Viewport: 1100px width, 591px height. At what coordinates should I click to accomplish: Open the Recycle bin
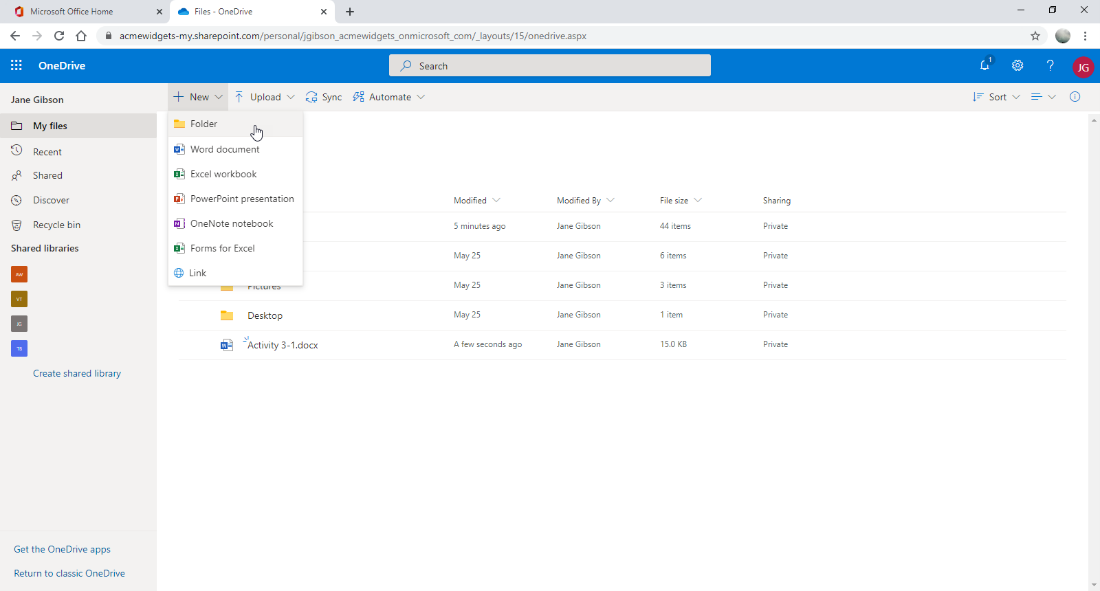[x=78, y=225]
